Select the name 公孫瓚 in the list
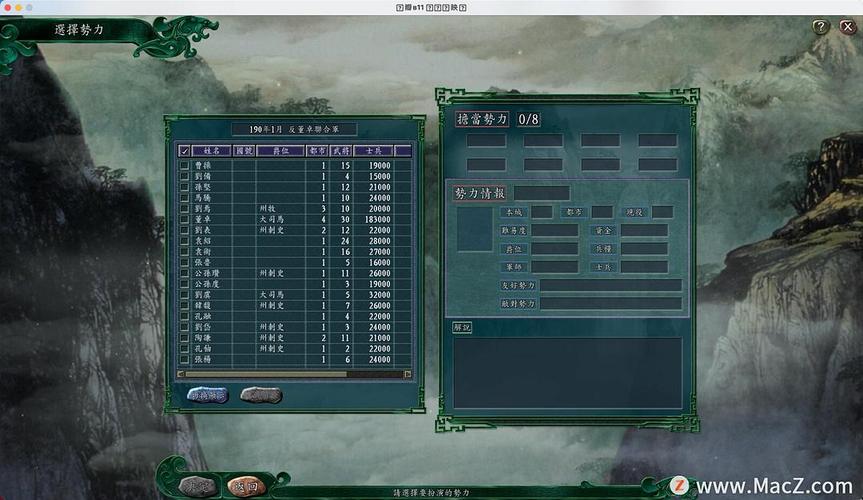Screen dimensions: 863x500 (206, 273)
